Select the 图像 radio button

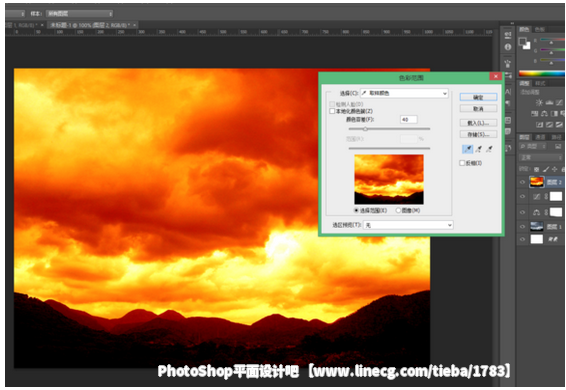click(398, 210)
